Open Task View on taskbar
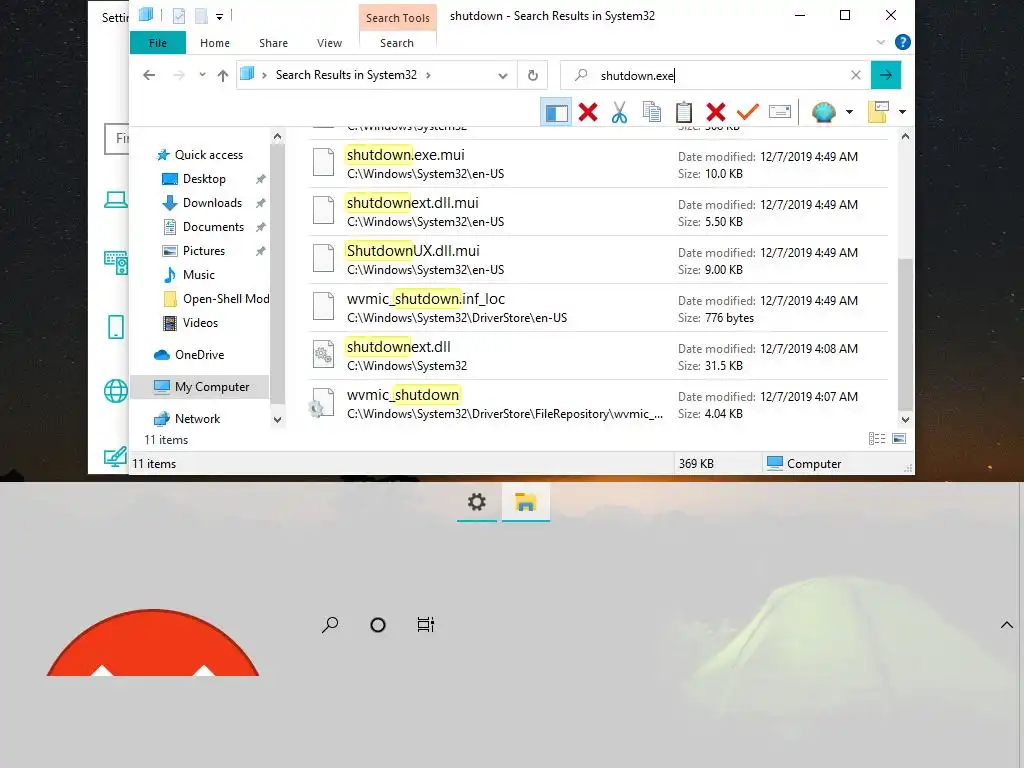The image size is (1024, 768). pyautogui.click(x=426, y=625)
